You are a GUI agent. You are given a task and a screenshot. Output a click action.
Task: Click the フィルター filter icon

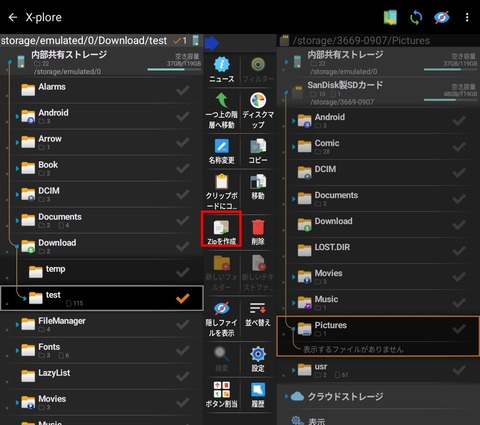coord(258,70)
